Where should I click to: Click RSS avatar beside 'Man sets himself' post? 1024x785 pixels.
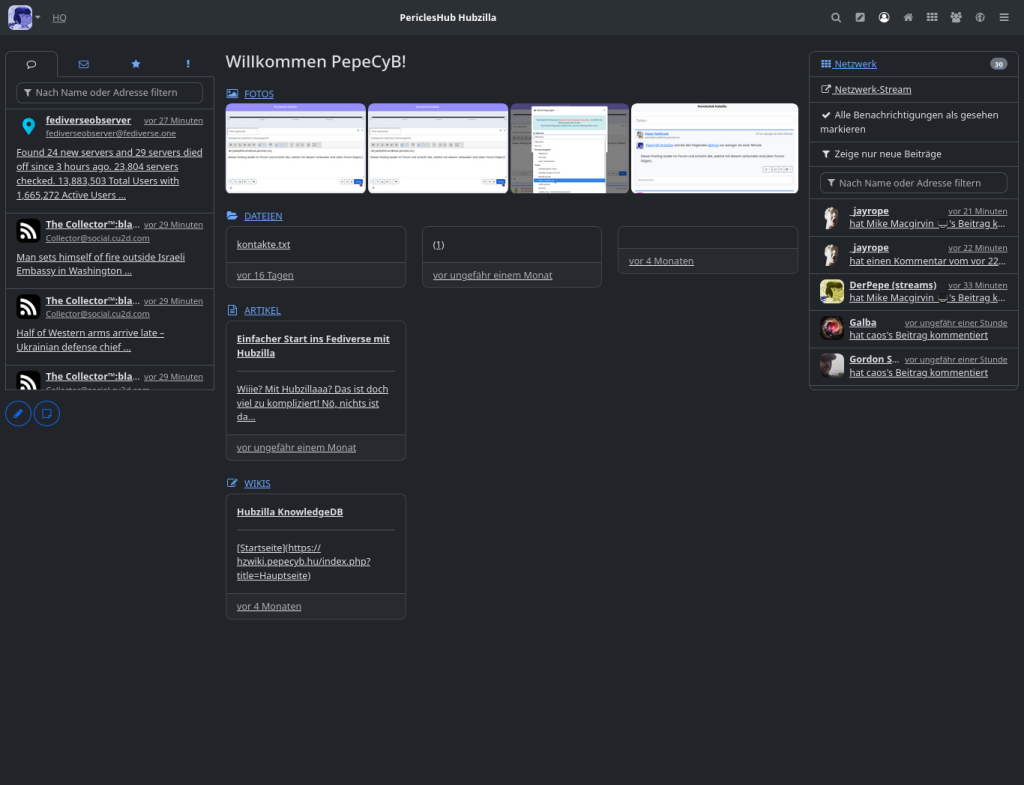(29, 231)
